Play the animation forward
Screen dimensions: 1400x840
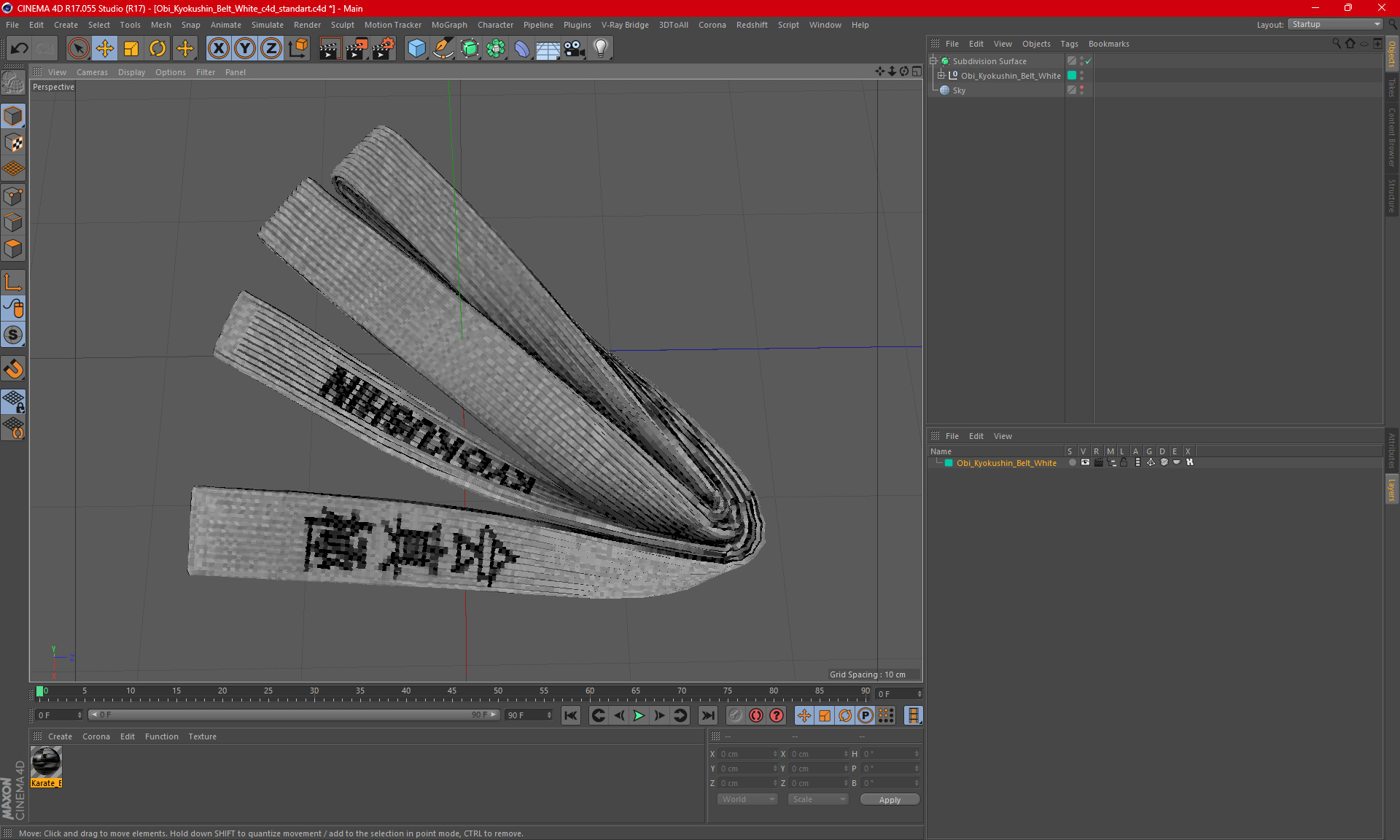pos(639,715)
